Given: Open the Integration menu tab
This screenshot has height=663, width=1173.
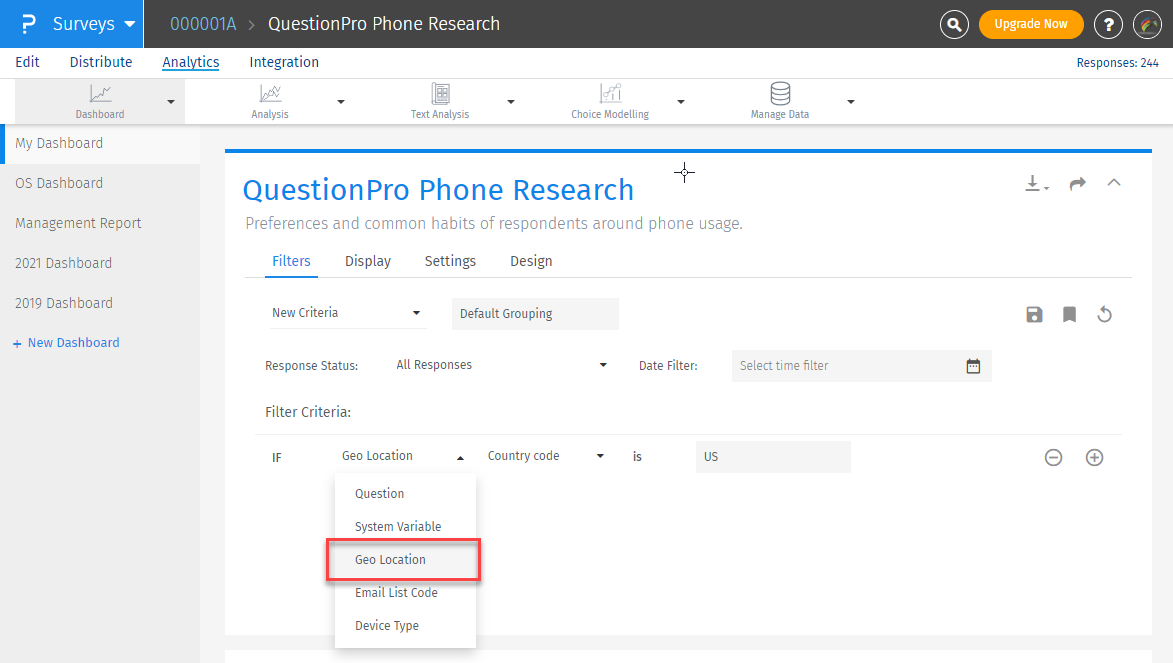Looking at the screenshot, I should click(284, 62).
